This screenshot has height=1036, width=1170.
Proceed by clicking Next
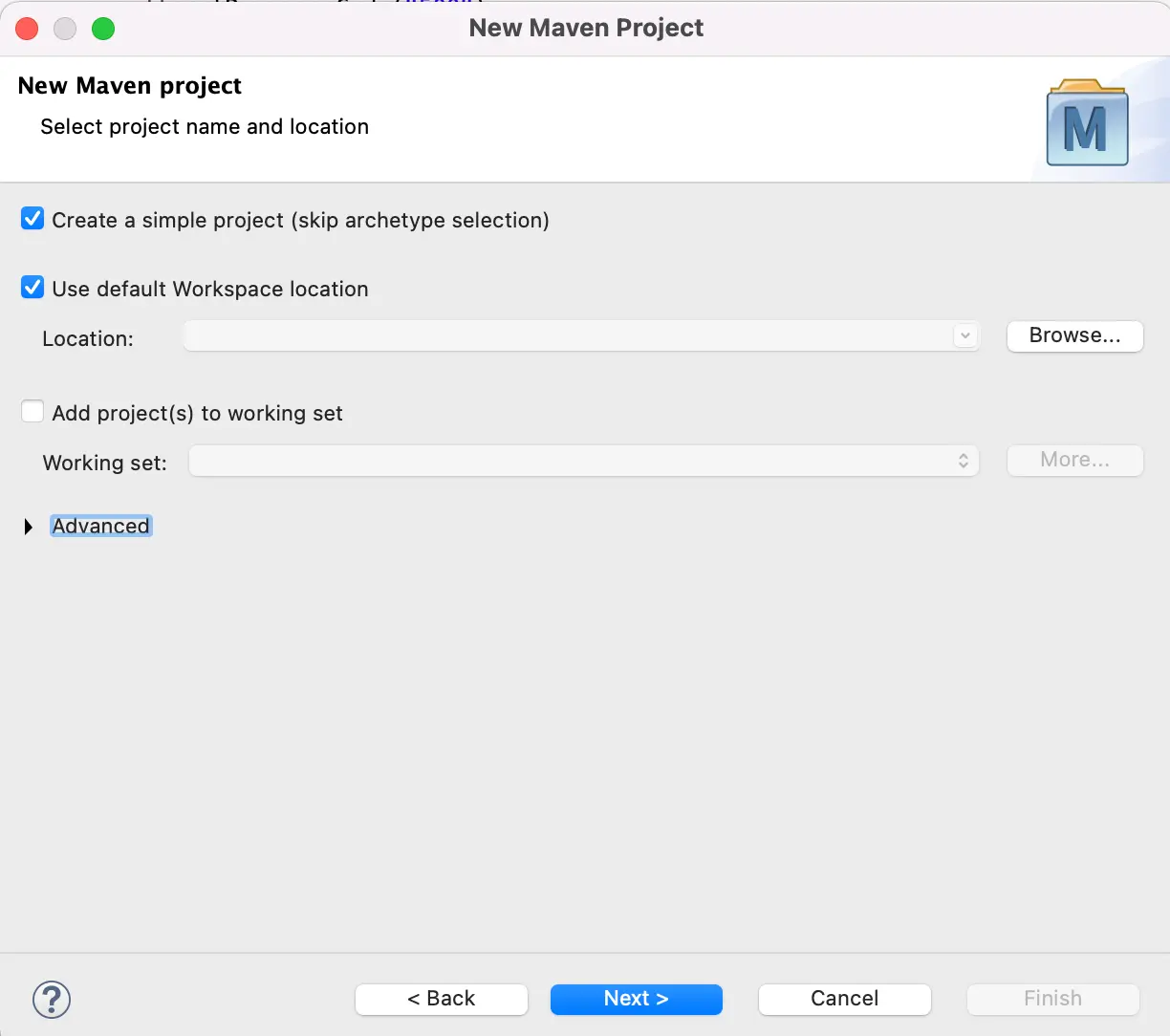(636, 999)
